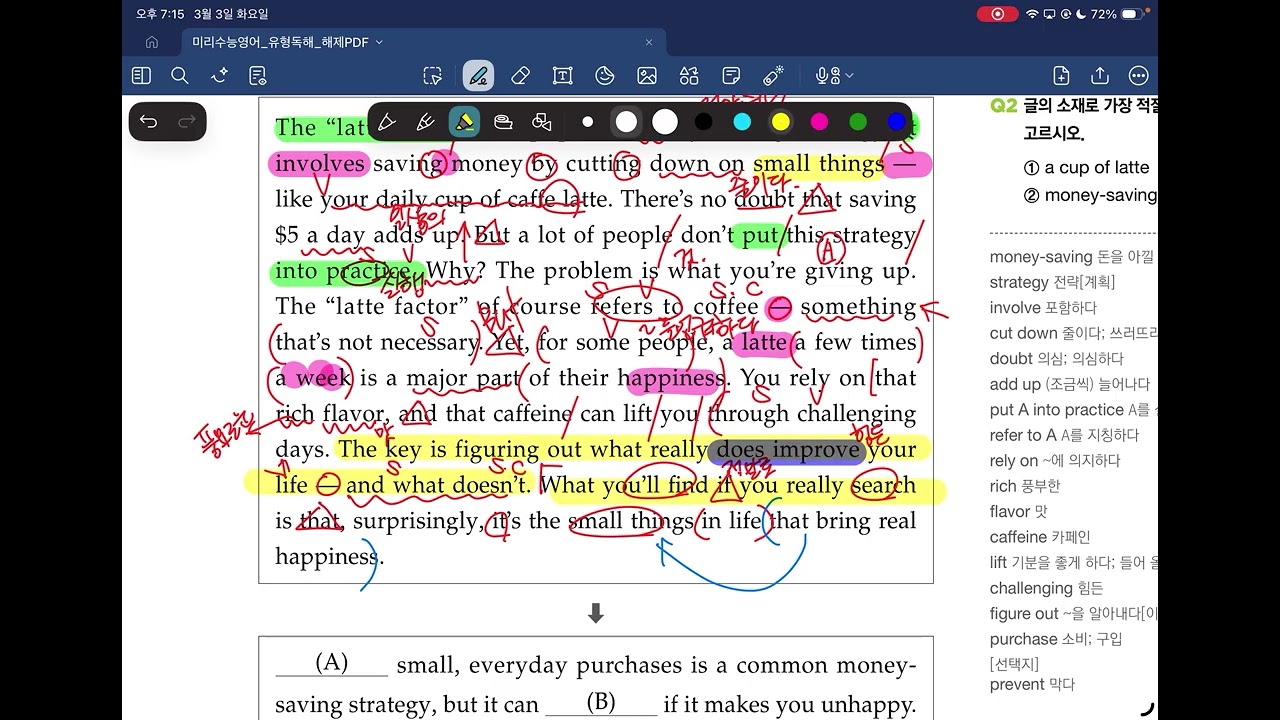The width and height of the screenshot is (1280, 720).
Task: Expand the microphone recording options
Action: [x=849, y=76]
